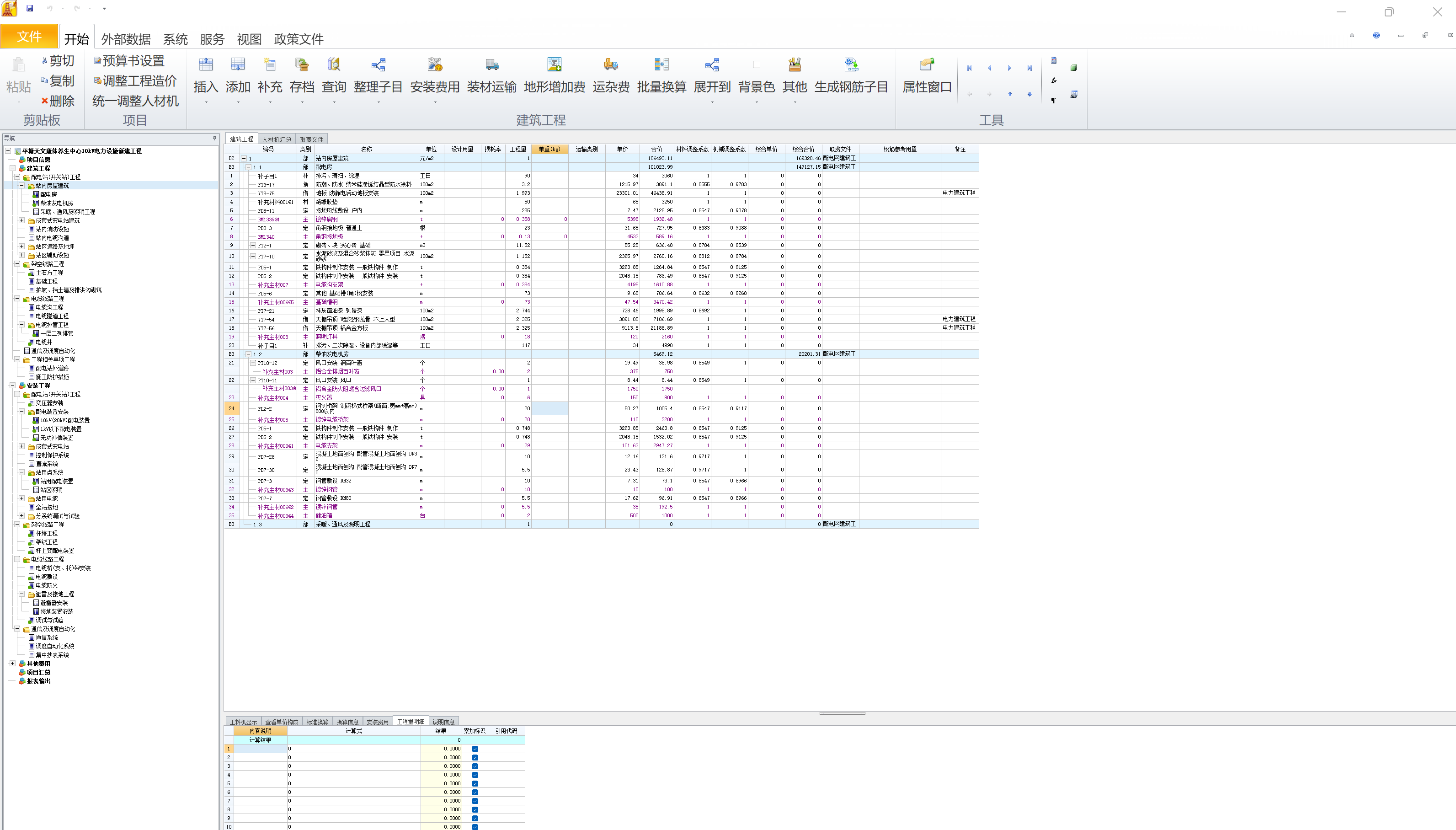
Task: Collapse the 建筑工程 tree node
Action: (x=12, y=168)
